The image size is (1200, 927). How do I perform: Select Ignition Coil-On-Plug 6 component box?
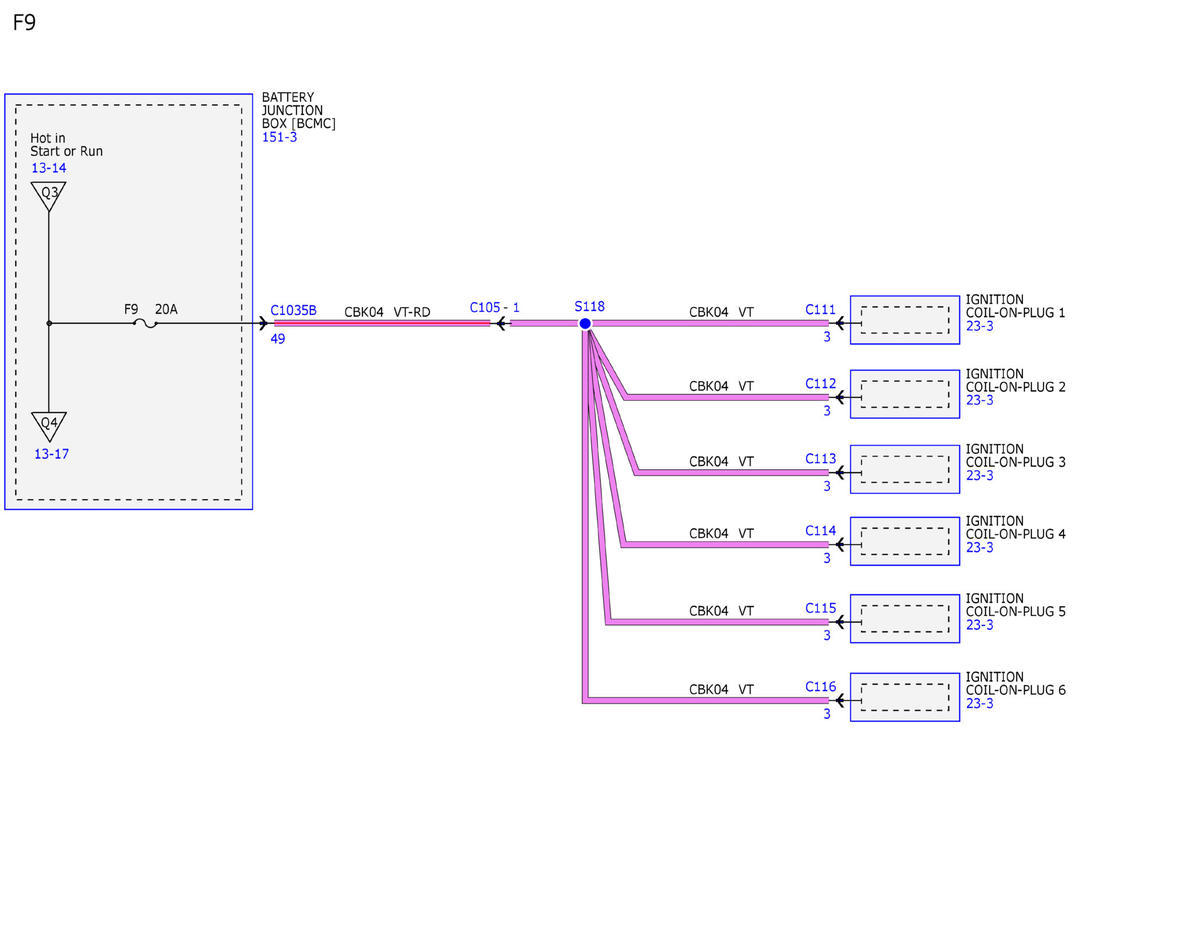coord(905,697)
